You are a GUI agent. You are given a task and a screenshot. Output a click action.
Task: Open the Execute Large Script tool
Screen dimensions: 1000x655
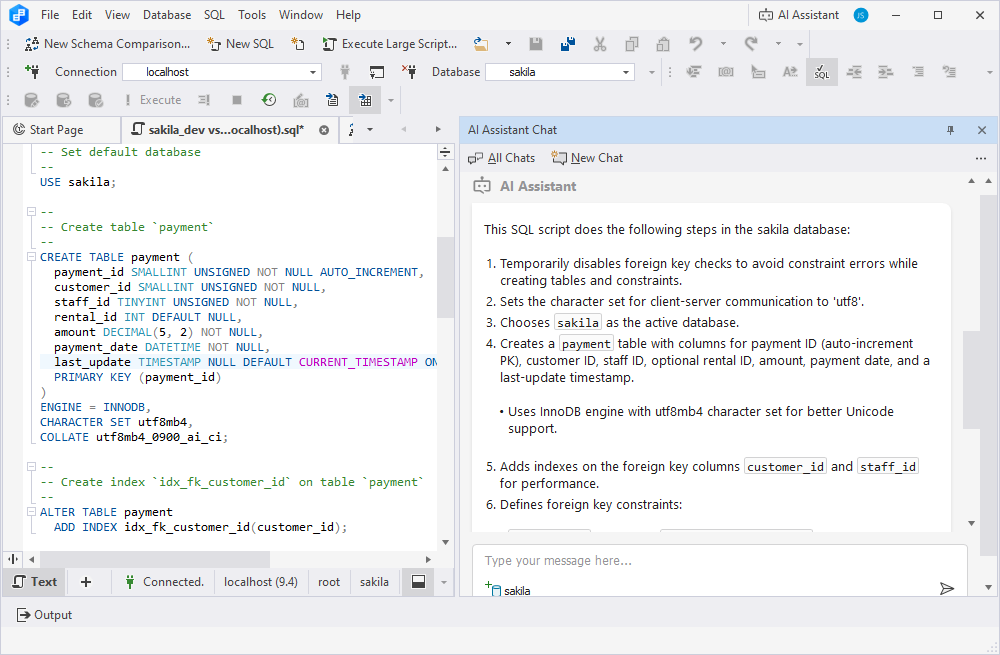[390, 44]
